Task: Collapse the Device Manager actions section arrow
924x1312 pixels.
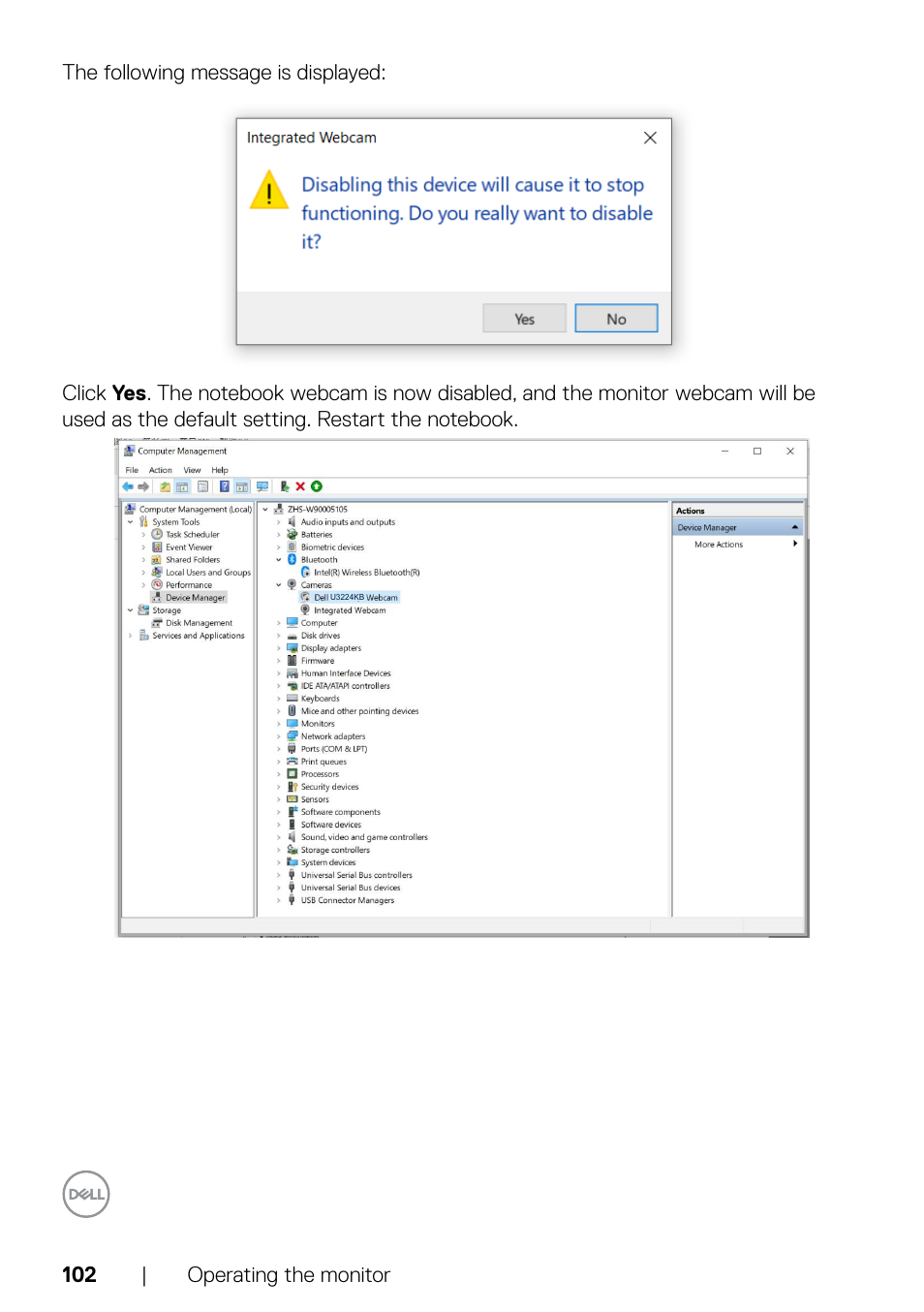Action: [795, 527]
